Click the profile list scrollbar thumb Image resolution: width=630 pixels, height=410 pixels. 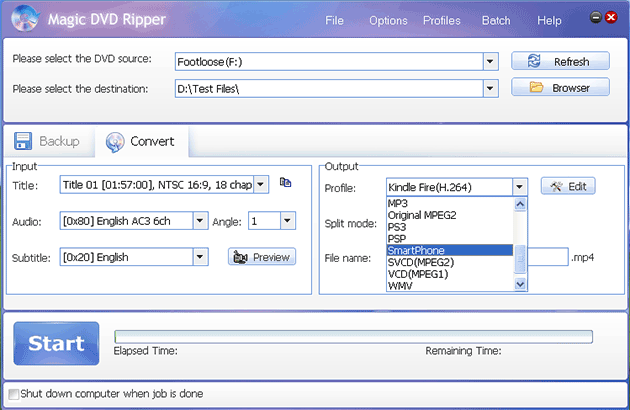coord(520,258)
